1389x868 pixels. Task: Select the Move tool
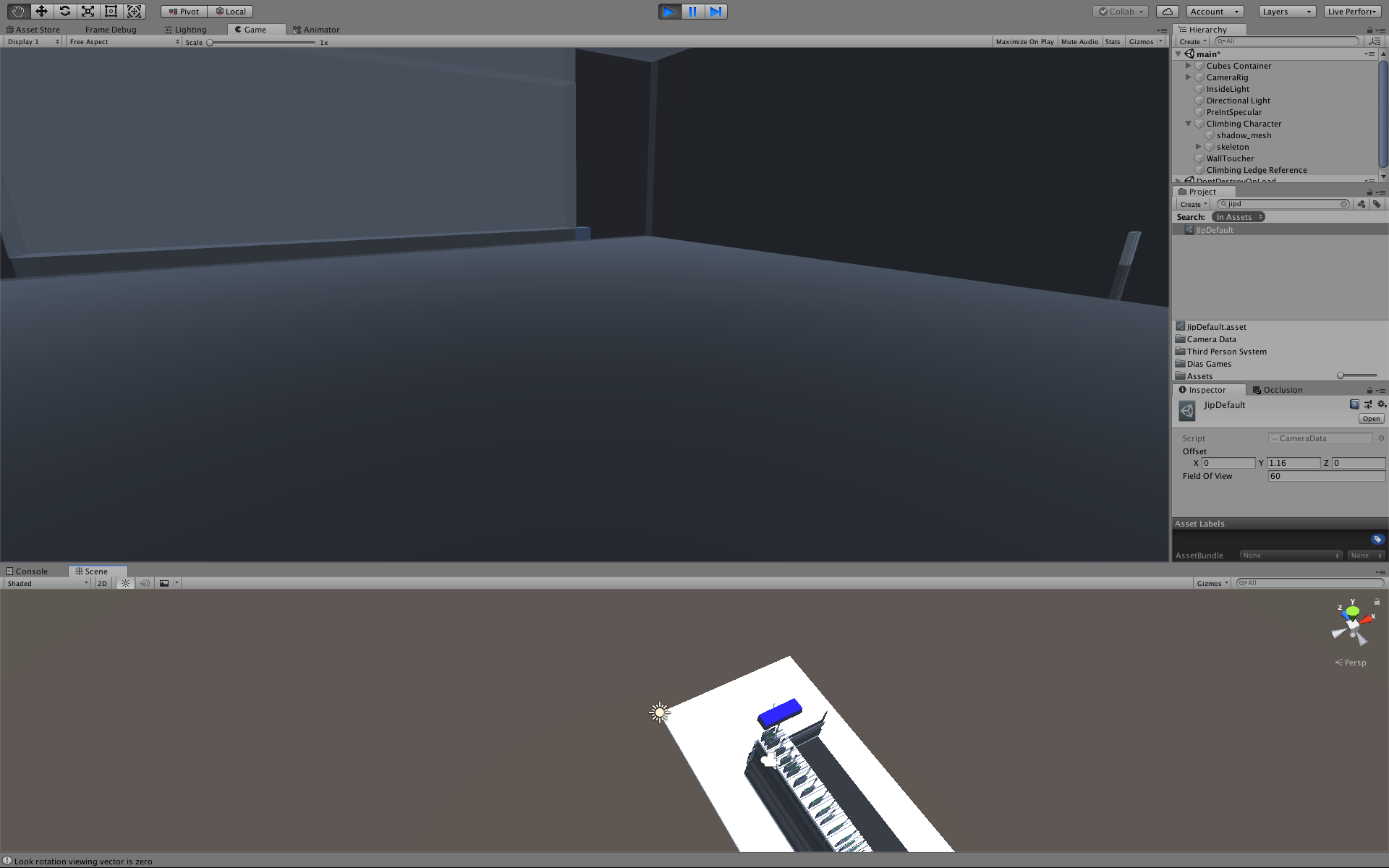[41, 12]
